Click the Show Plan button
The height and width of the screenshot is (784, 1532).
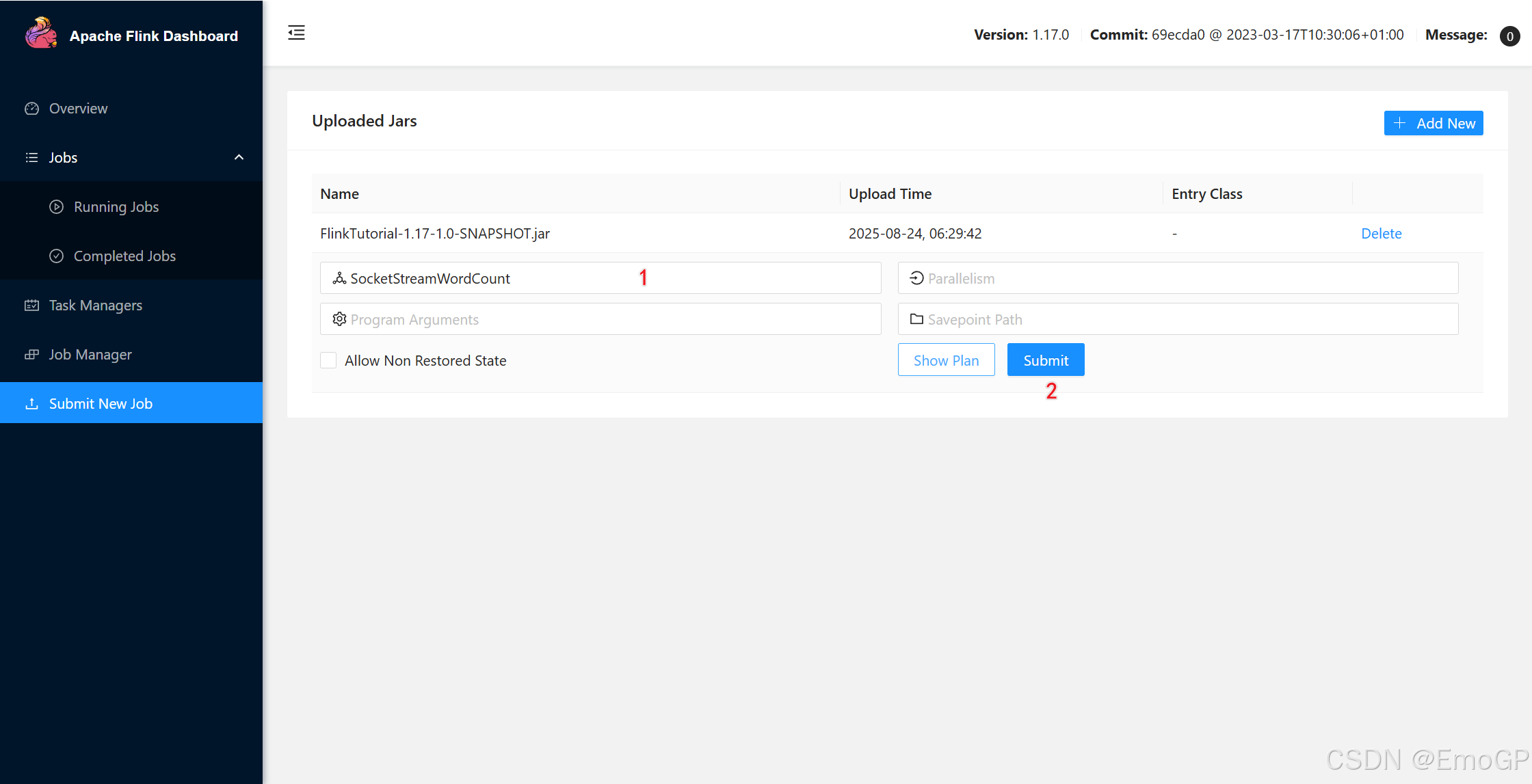tap(946, 360)
